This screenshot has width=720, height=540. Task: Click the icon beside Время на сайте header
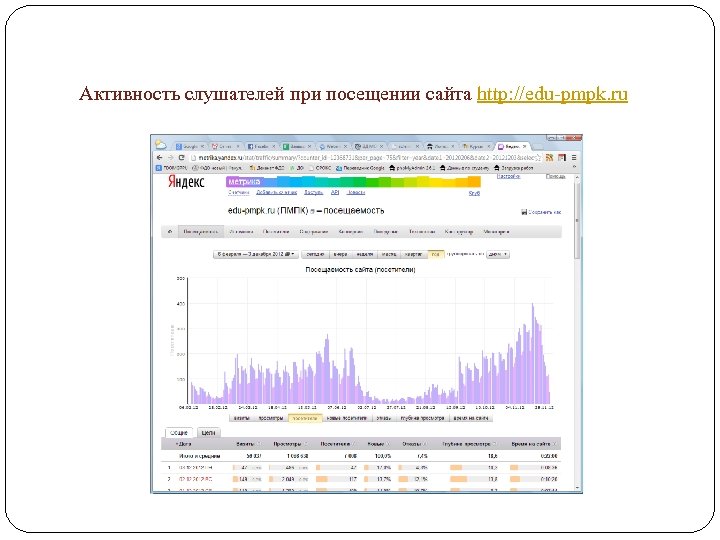coord(554,444)
